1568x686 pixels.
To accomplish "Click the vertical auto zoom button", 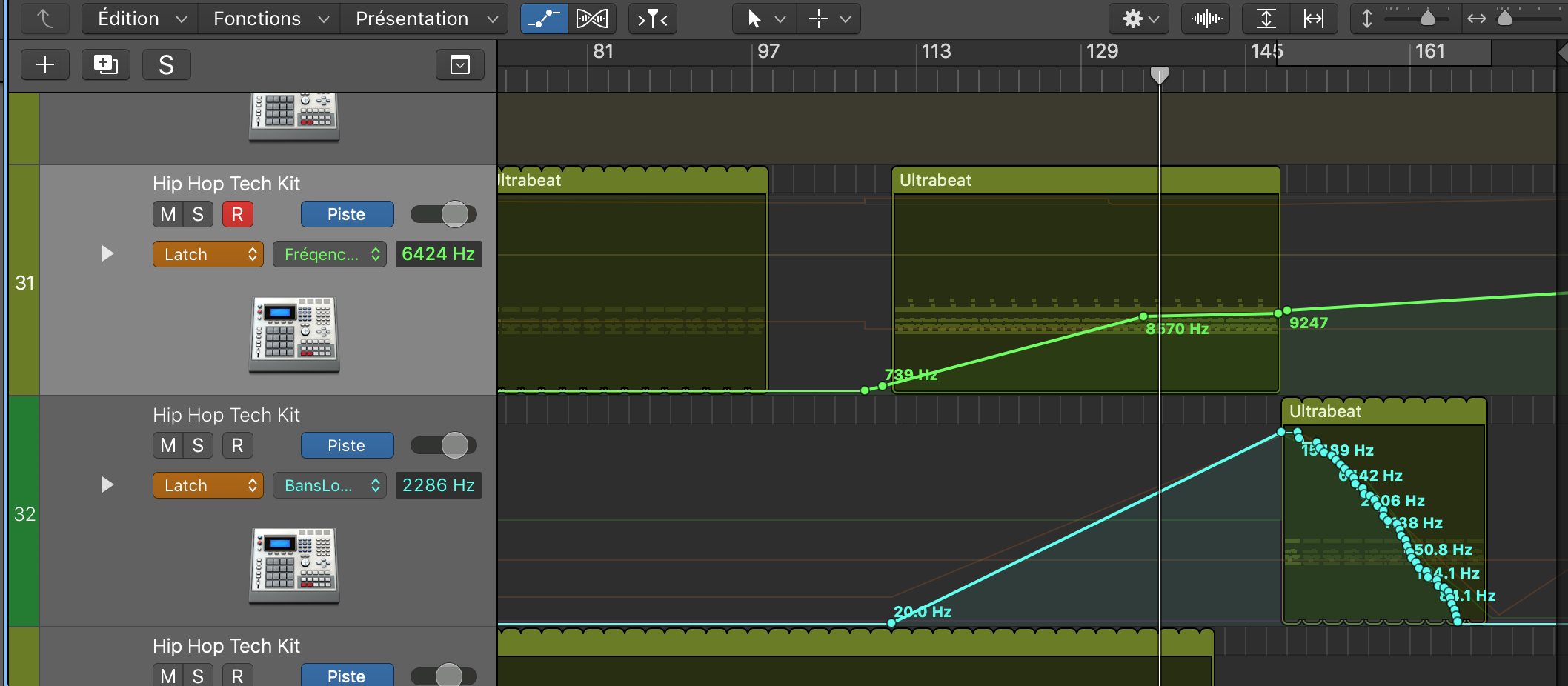I will (x=1266, y=19).
